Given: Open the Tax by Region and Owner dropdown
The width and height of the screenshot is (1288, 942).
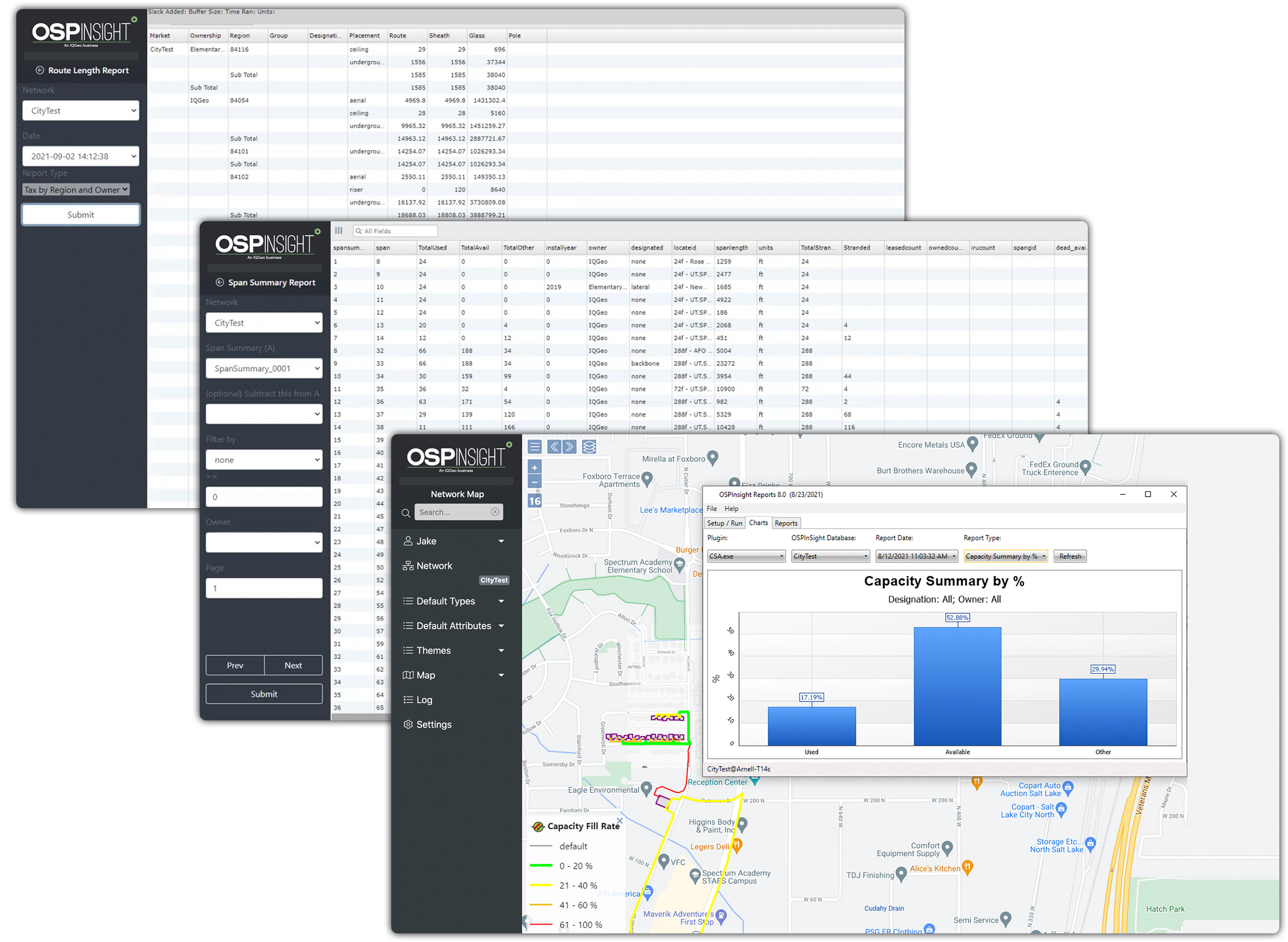Looking at the screenshot, I should [76, 190].
